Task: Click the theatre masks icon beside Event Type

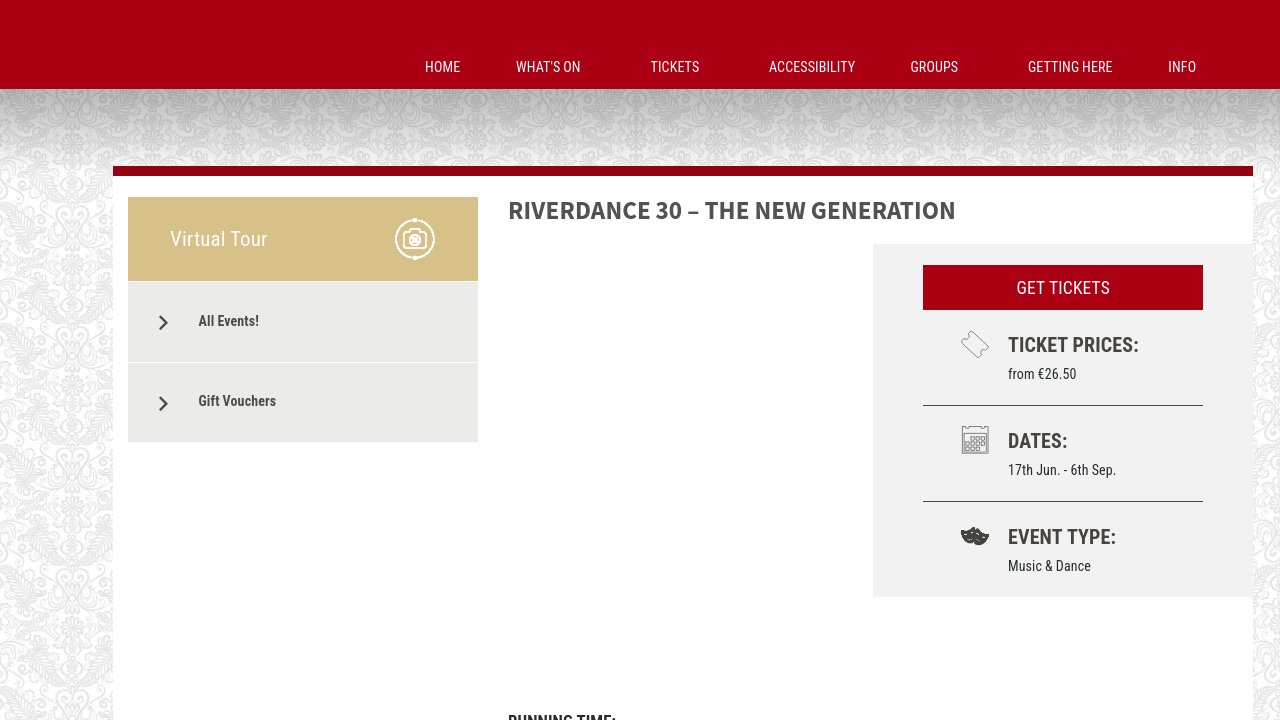Action: (x=975, y=537)
